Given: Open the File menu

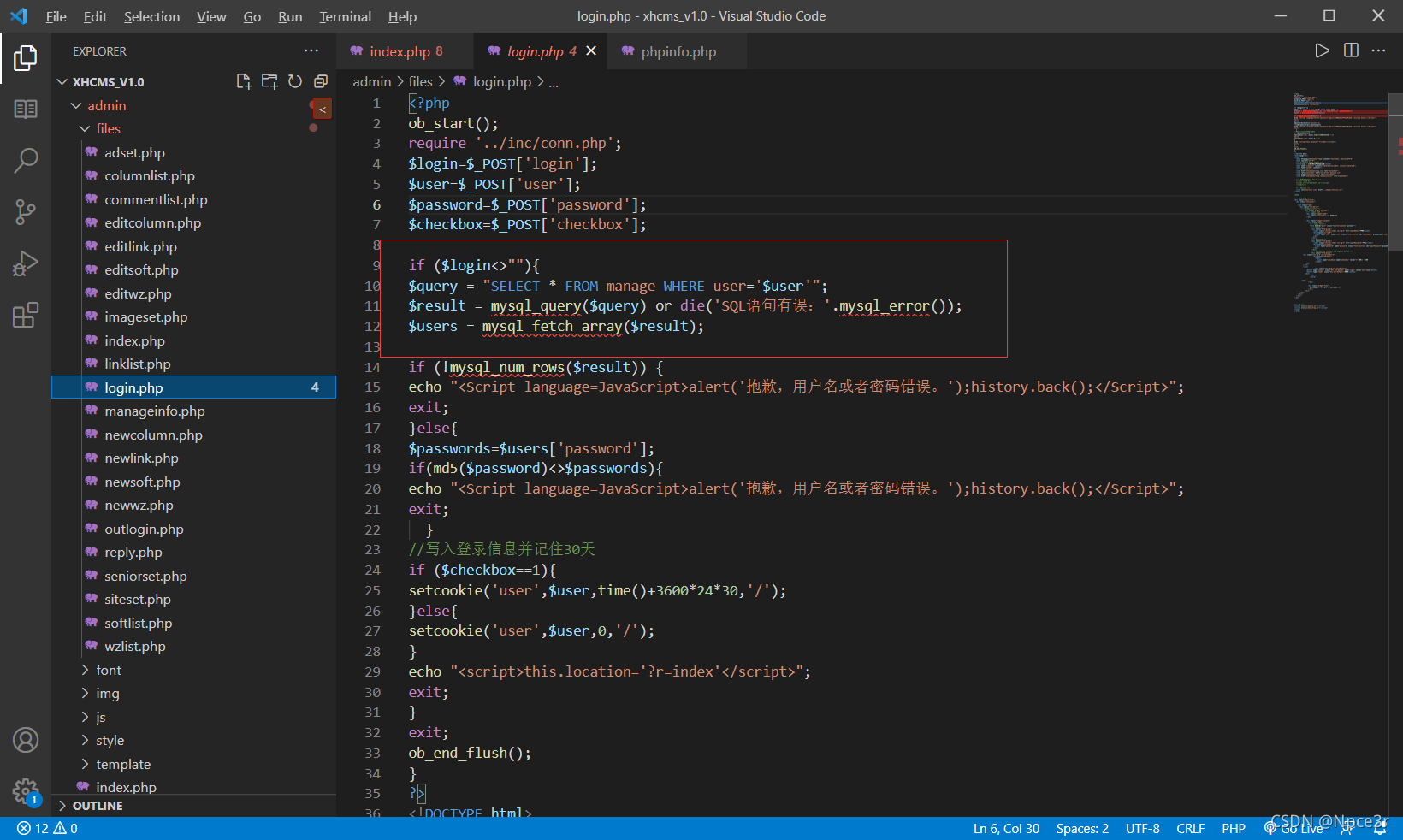Looking at the screenshot, I should point(56,16).
